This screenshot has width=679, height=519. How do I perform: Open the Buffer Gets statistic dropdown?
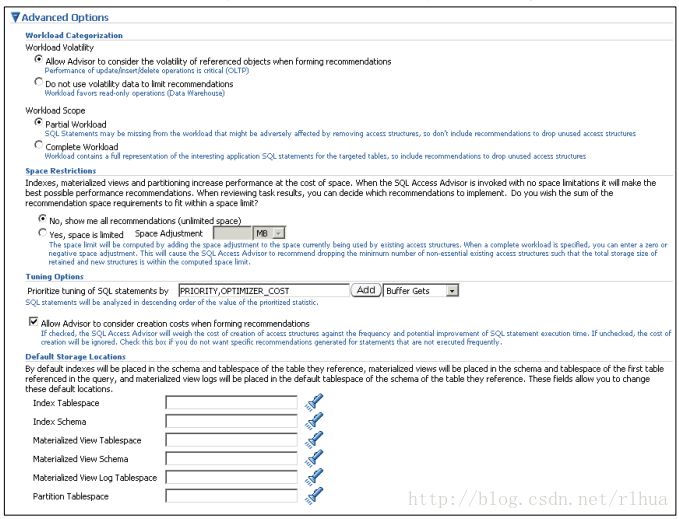[420, 291]
